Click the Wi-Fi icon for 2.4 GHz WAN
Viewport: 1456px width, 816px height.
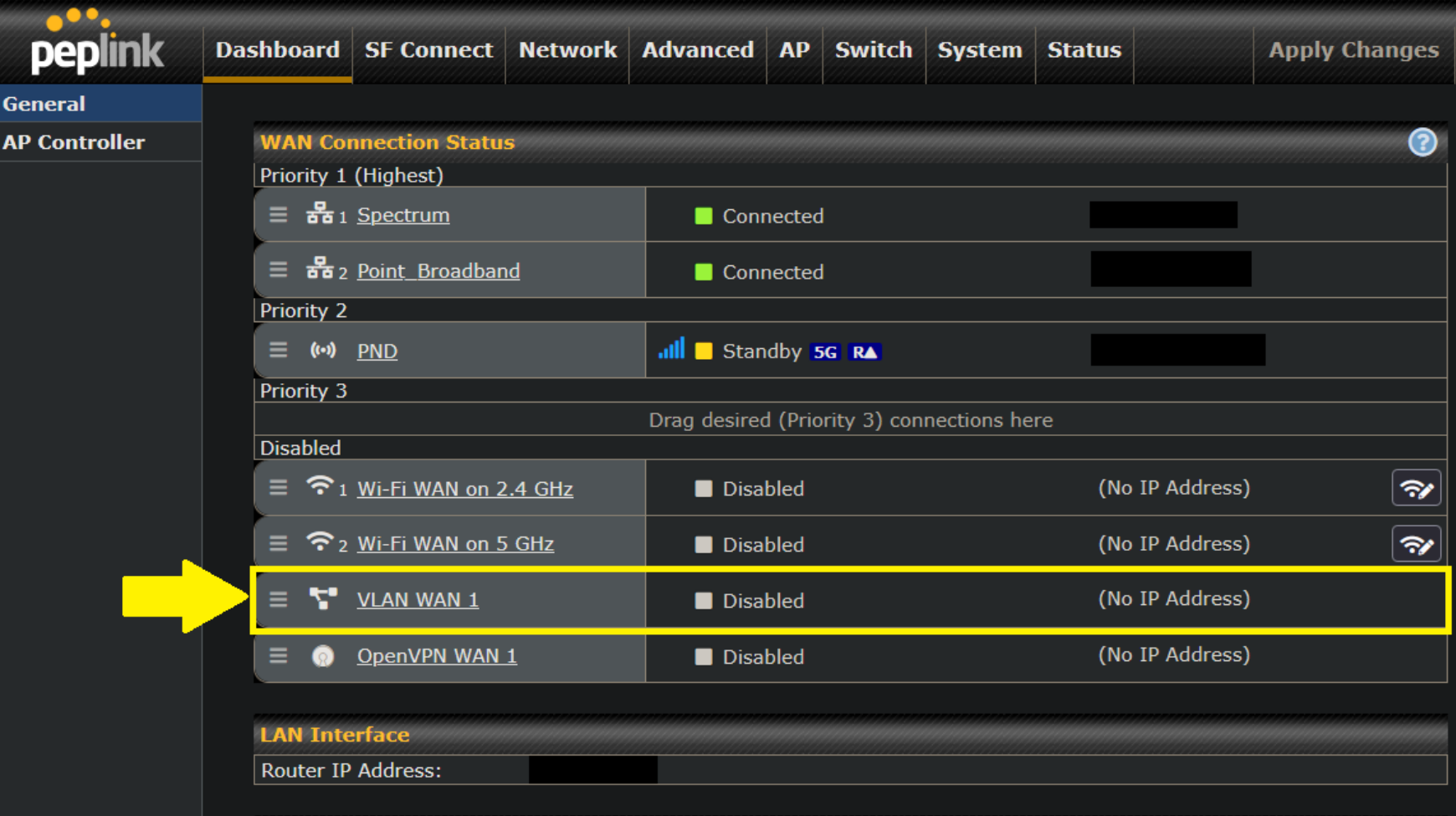click(x=320, y=485)
